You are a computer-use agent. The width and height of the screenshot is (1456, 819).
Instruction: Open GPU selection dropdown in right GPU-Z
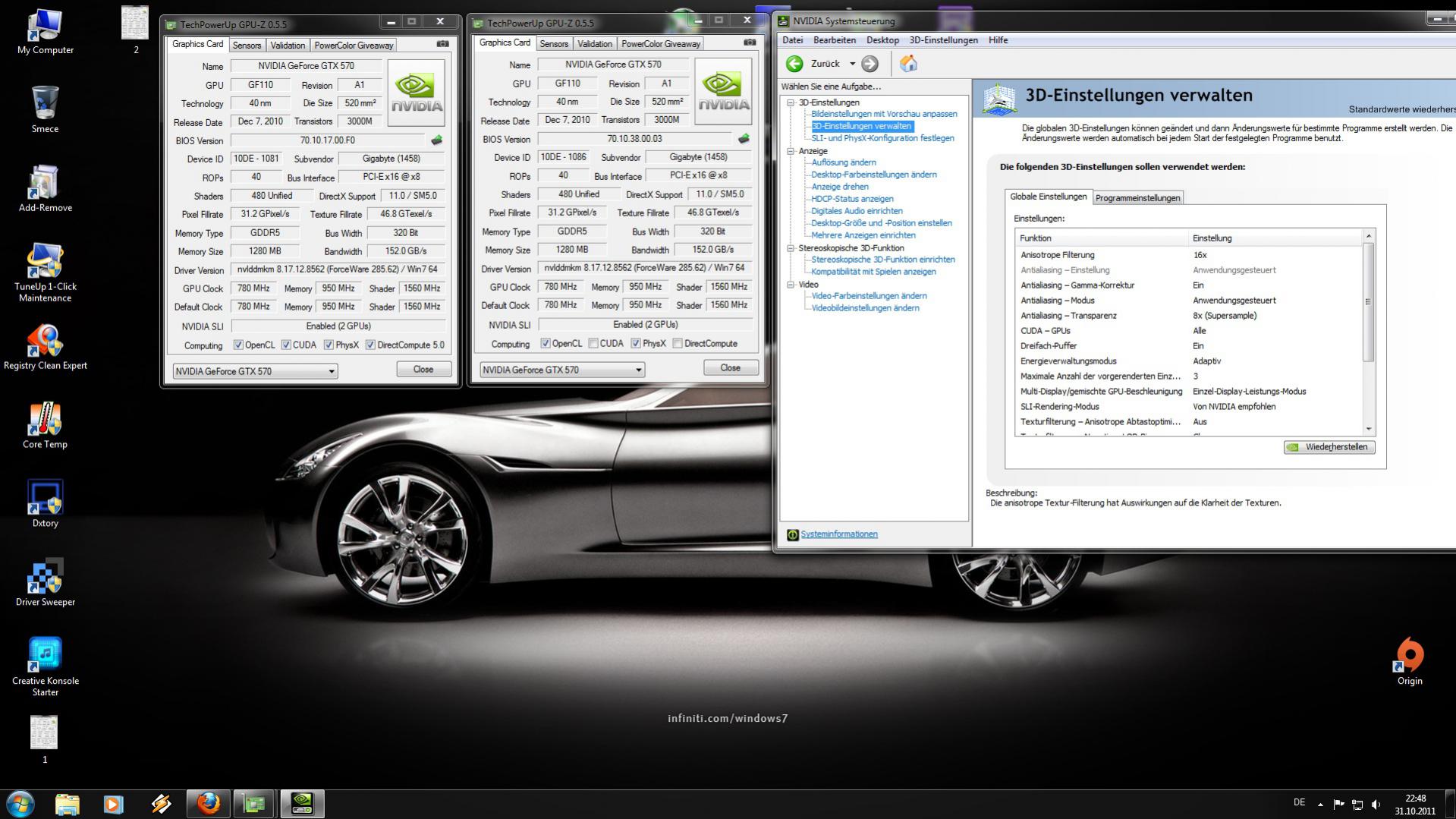click(562, 370)
